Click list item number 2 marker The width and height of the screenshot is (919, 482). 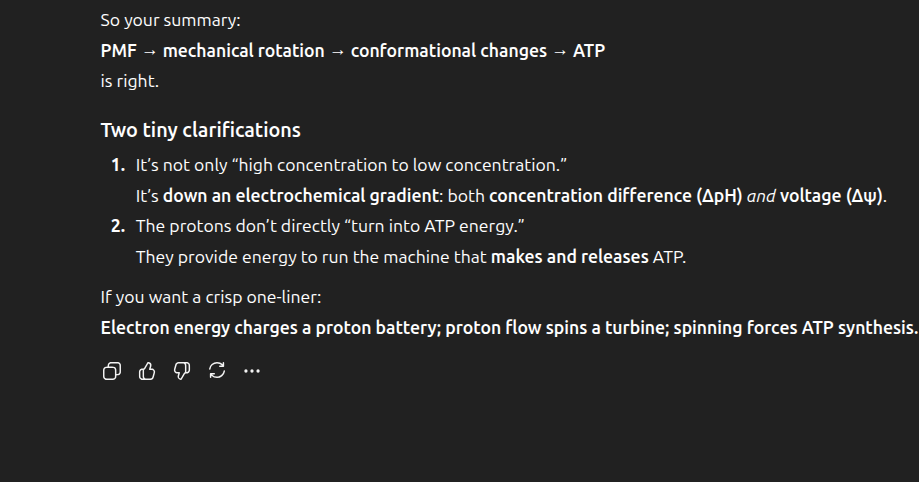pos(117,226)
